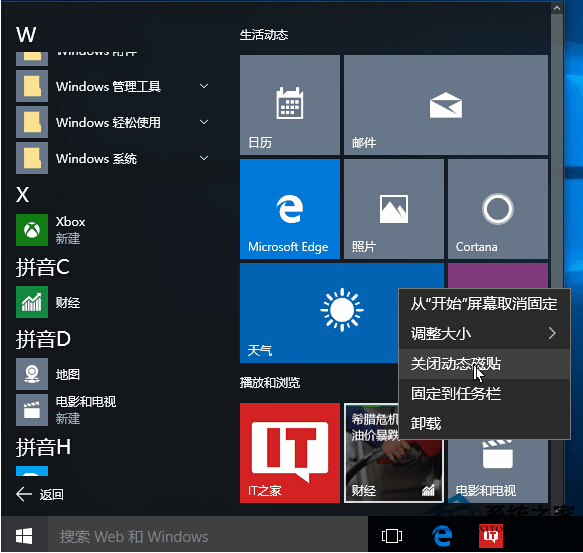The height and width of the screenshot is (553, 583).
Task: Launch the Microsoft Edge tile
Action: point(290,209)
